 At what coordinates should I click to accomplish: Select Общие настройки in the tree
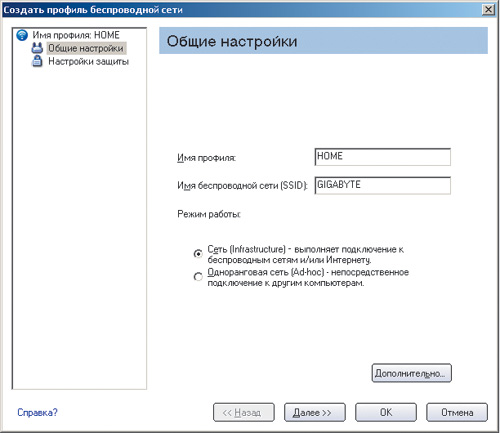(86, 48)
